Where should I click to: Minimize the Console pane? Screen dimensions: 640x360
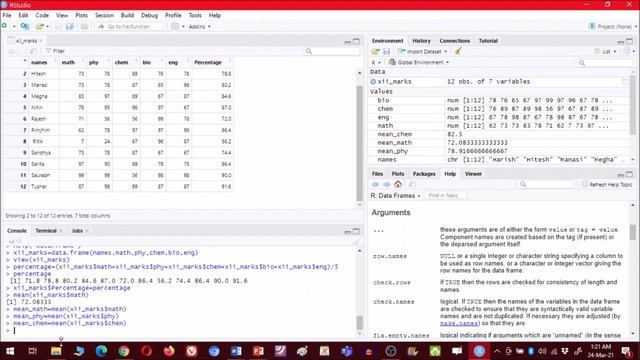347,231
